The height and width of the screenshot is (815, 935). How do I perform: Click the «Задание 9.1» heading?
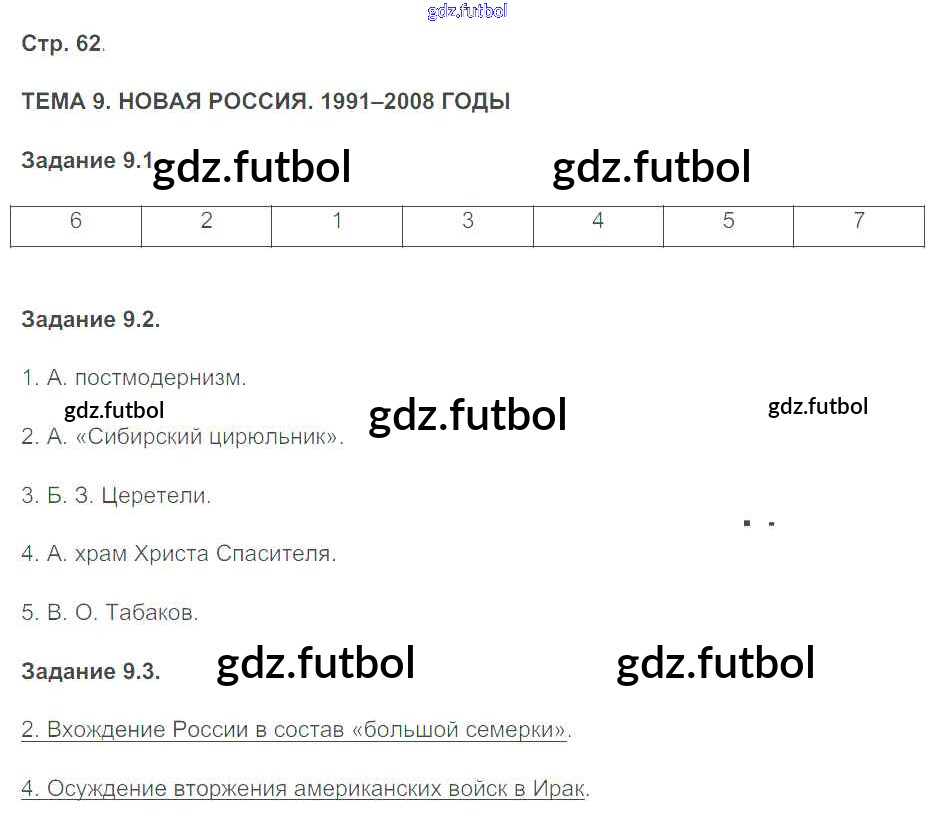[x=85, y=162]
